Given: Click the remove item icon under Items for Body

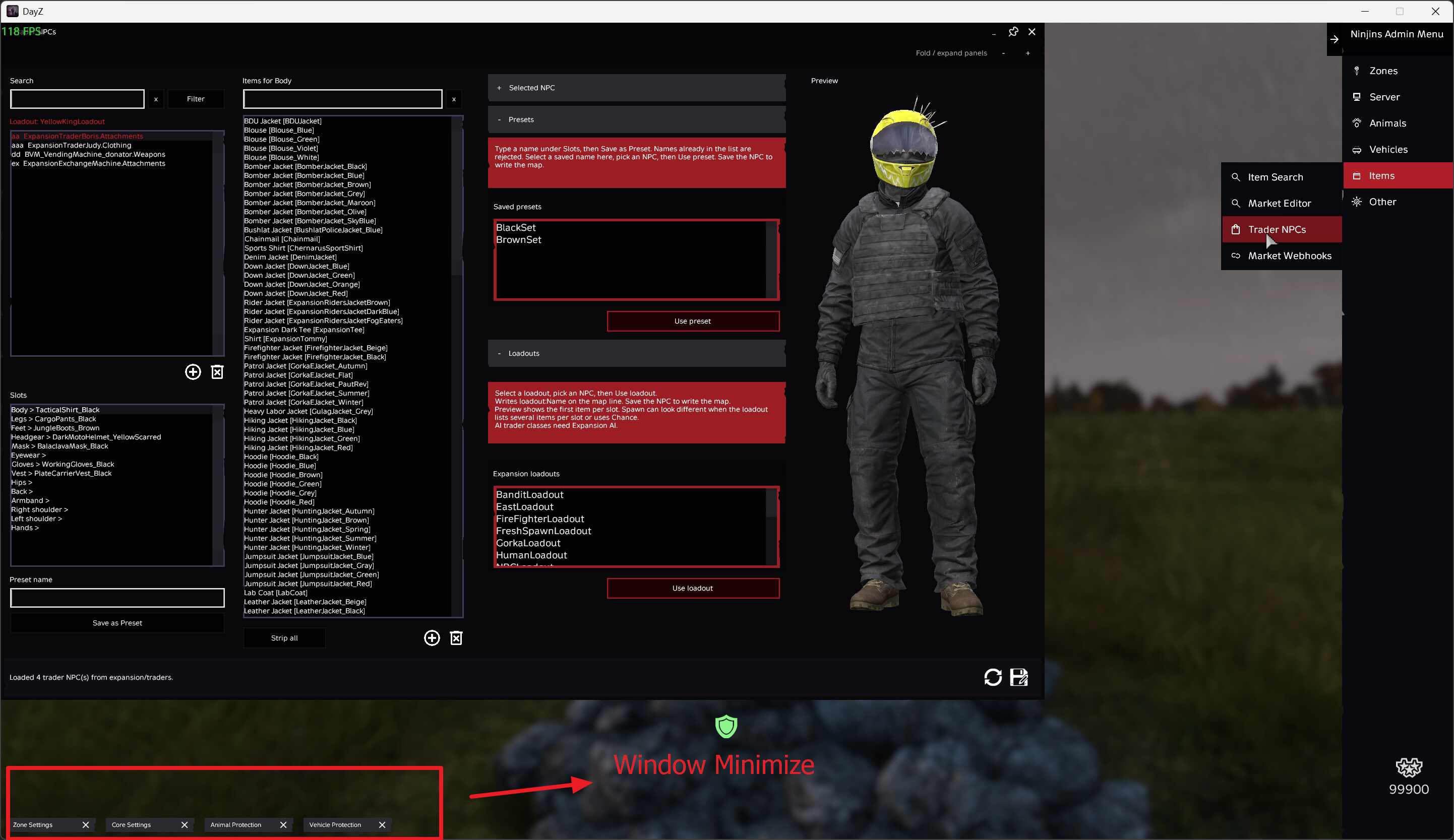Looking at the screenshot, I should click(x=456, y=637).
